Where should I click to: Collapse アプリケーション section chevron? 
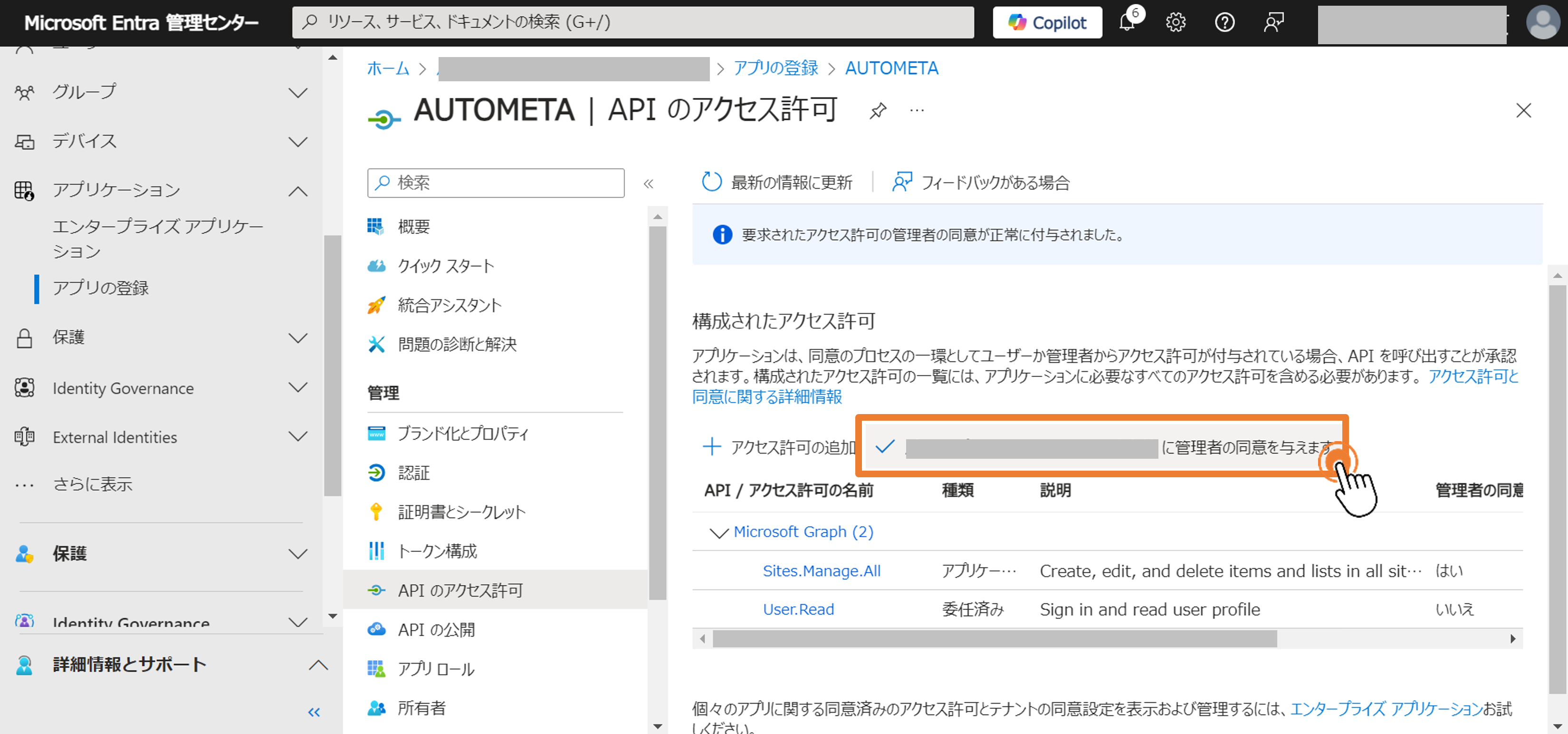click(297, 191)
